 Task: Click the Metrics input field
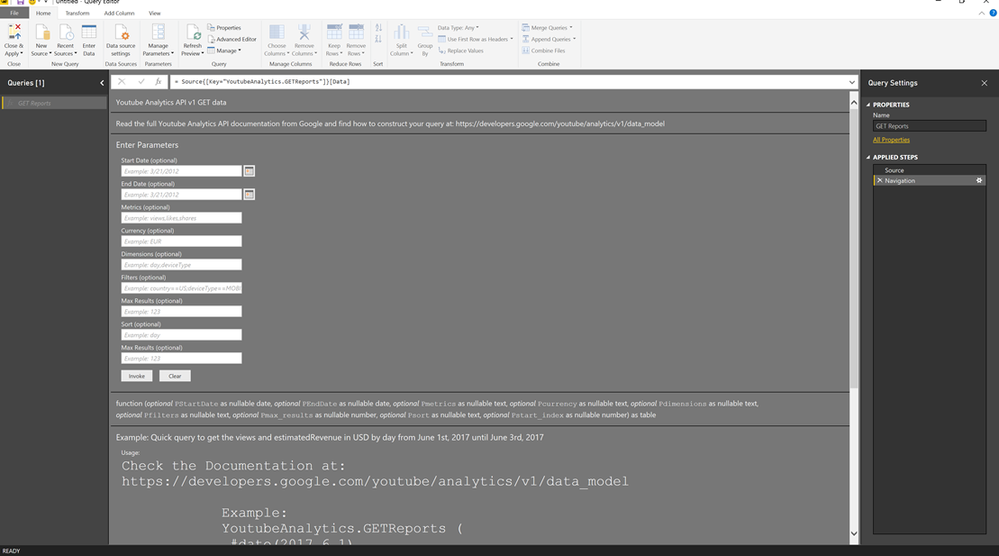pyautogui.click(x=182, y=218)
